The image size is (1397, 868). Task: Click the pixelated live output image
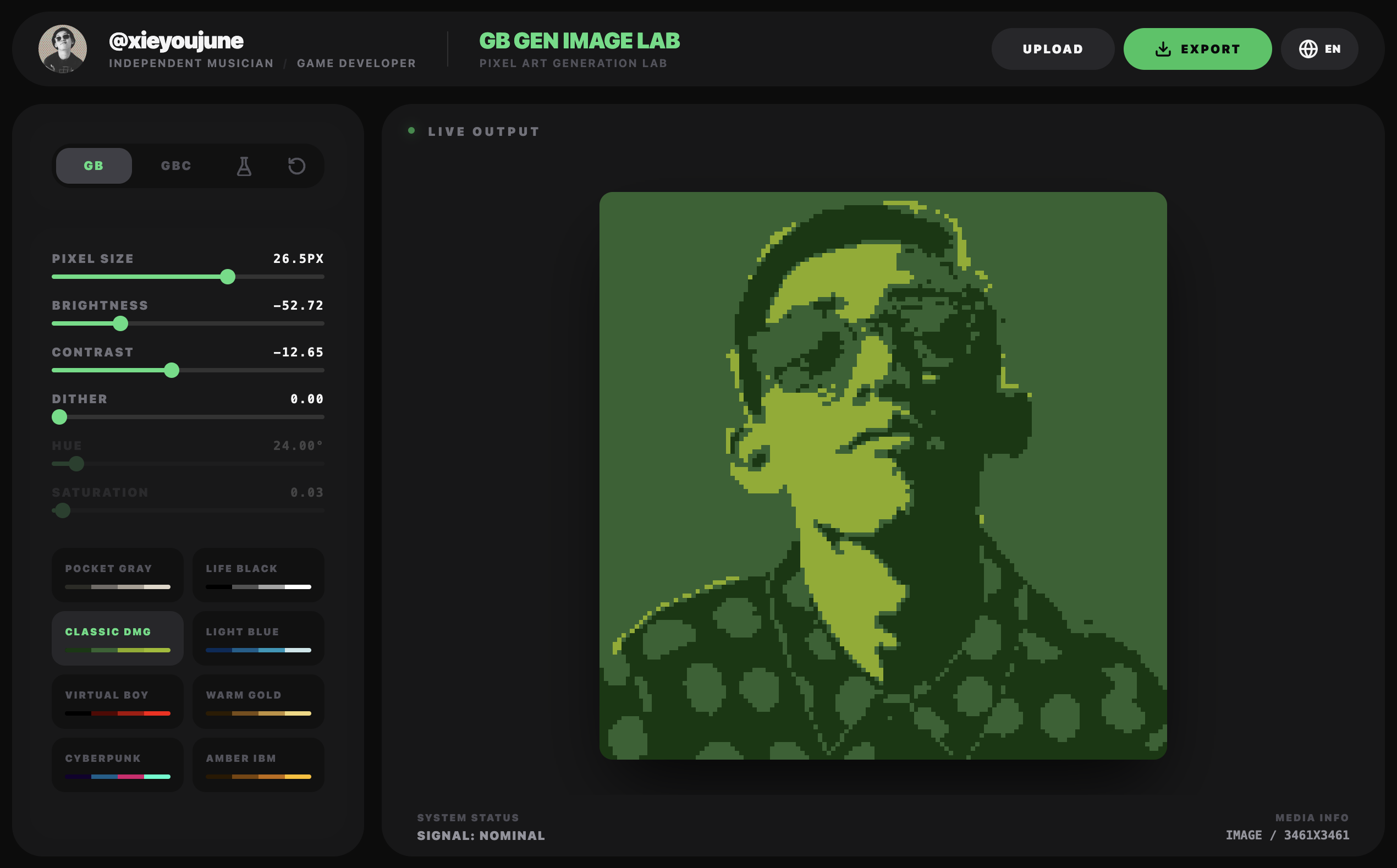883,476
